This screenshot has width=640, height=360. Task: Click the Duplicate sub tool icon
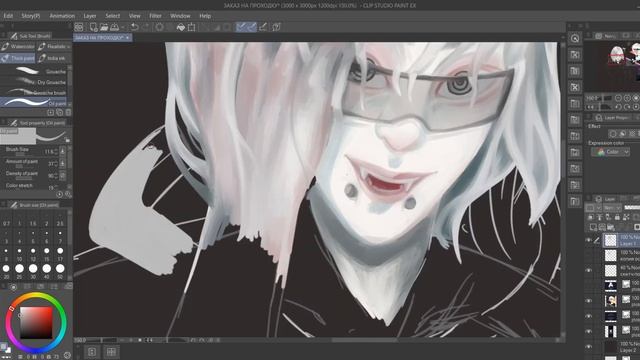pyautogui.click(x=60, y=112)
